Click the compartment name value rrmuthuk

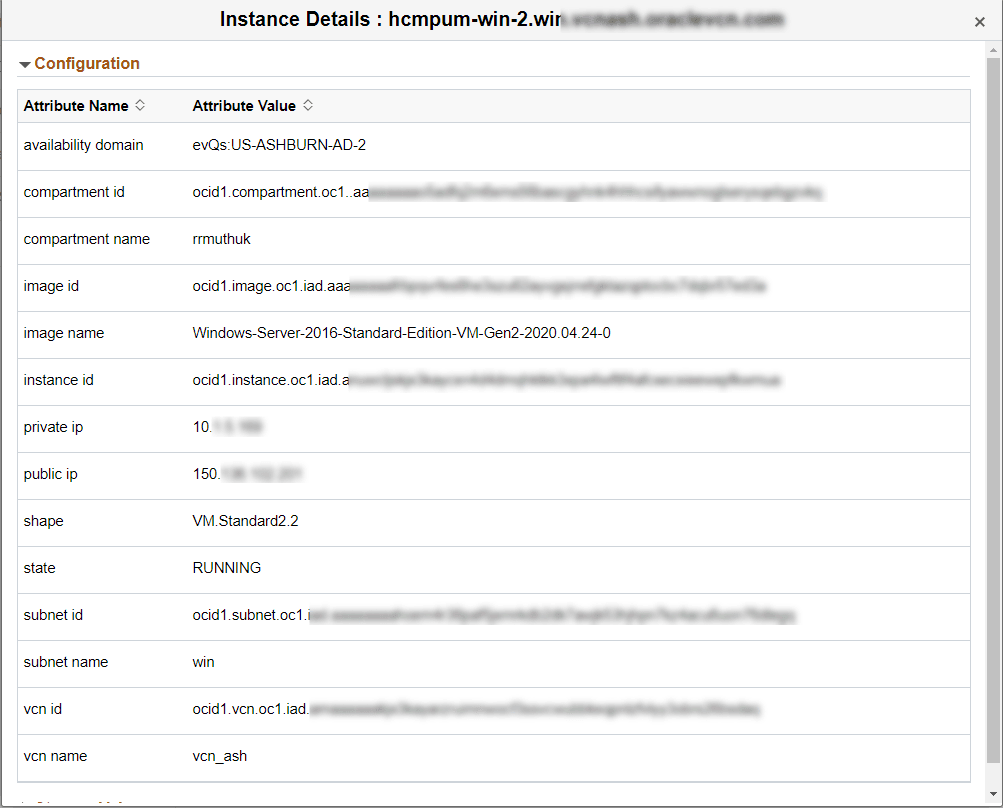(220, 239)
